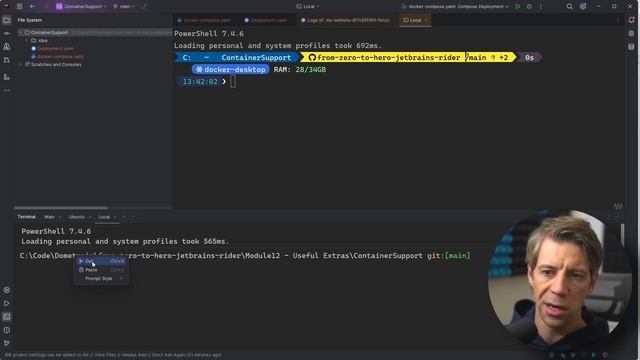Choose Cut from the context menu

101,261
